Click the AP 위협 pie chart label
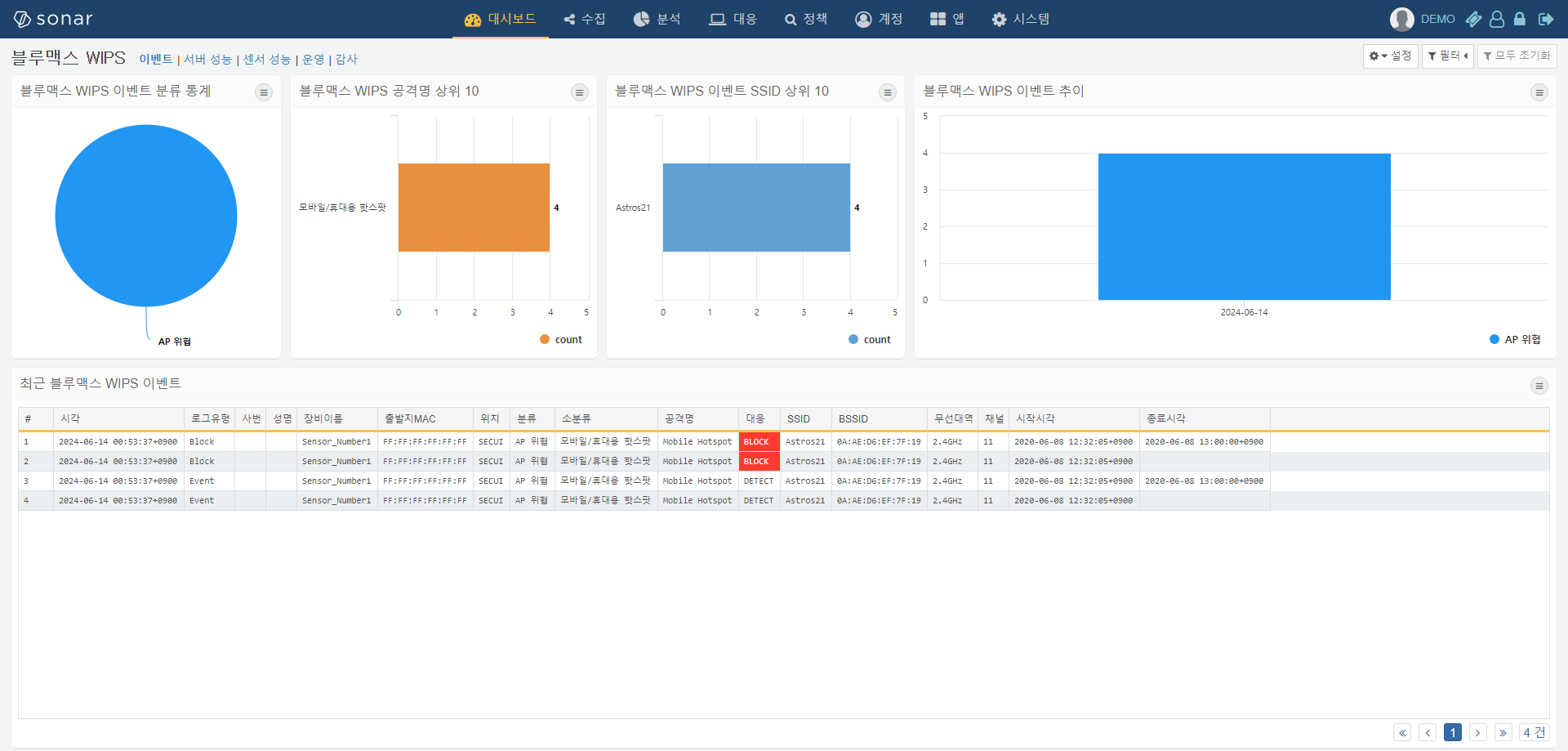The height and width of the screenshot is (751, 1568). click(x=175, y=342)
